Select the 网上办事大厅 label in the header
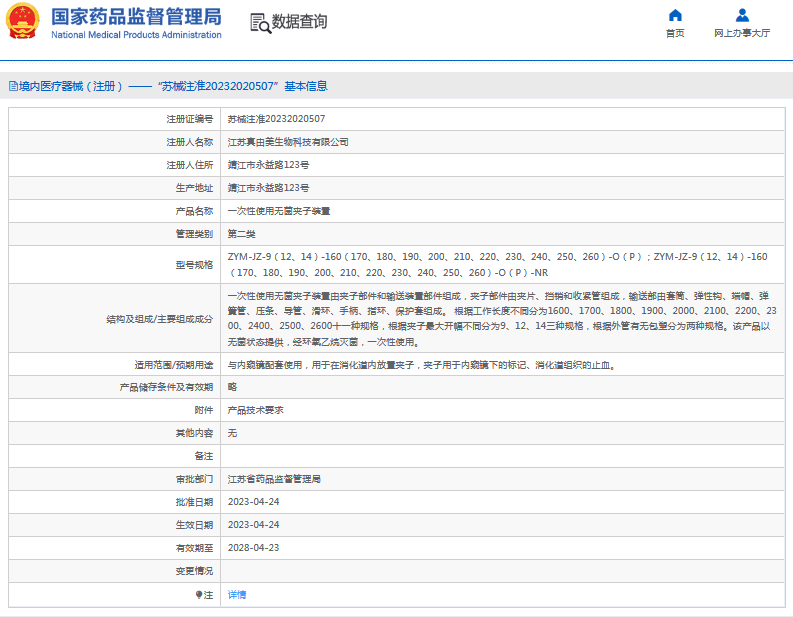This screenshot has height=617, width=793. 742,33
